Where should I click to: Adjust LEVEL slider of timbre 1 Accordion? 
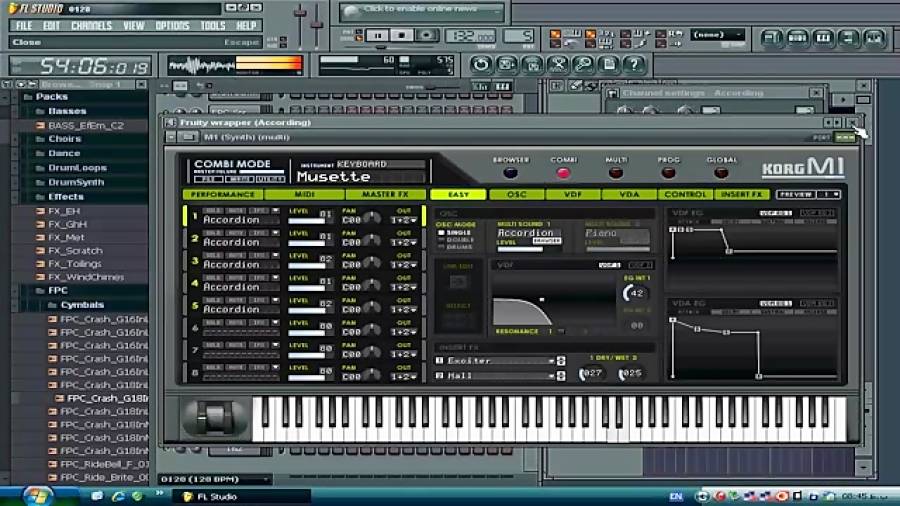309,221
